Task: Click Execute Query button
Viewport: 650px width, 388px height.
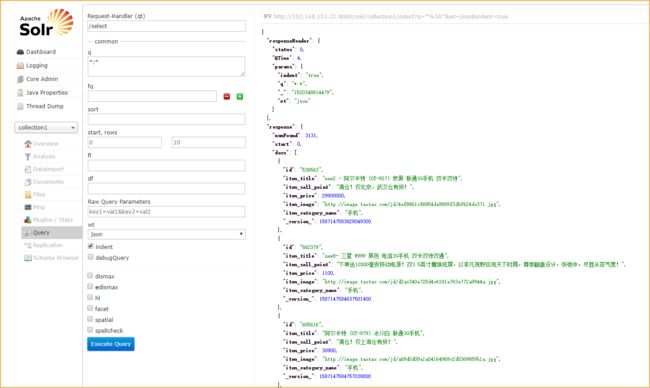Action: [x=111, y=344]
